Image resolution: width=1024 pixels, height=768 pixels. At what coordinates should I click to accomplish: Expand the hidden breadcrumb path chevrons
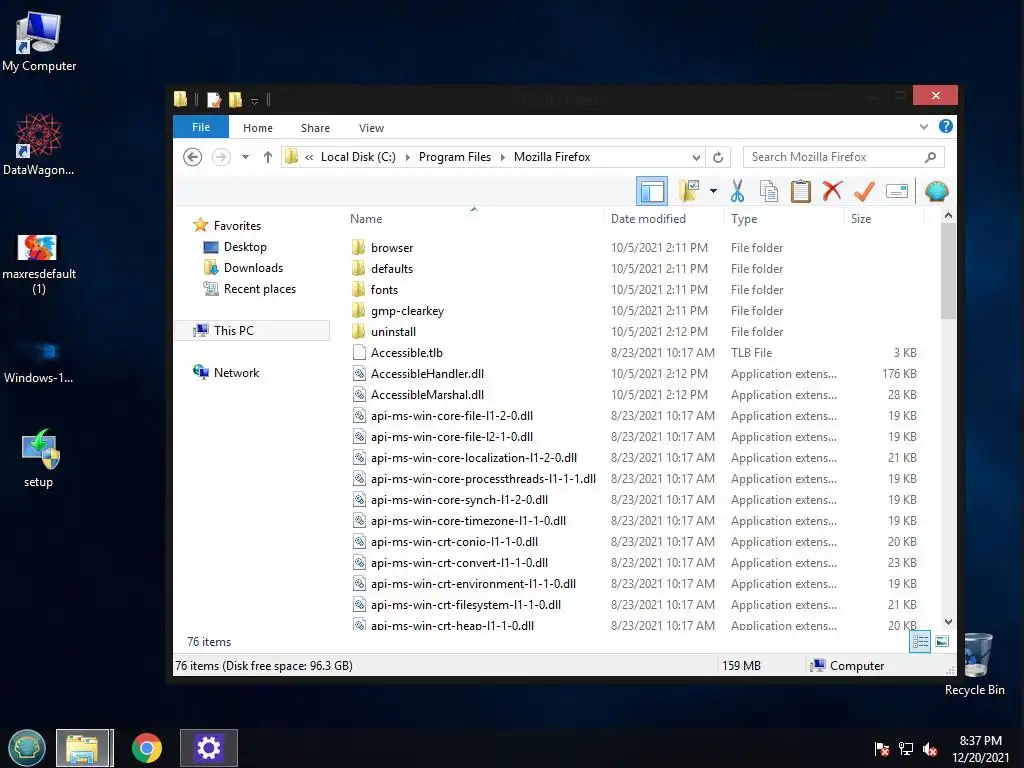pyautogui.click(x=309, y=157)
